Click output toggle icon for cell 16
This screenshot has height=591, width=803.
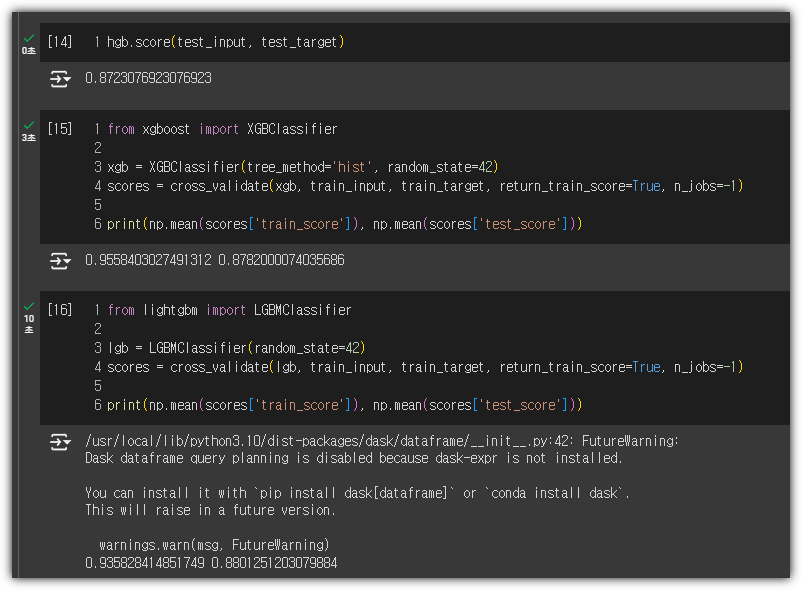(60, 441)
